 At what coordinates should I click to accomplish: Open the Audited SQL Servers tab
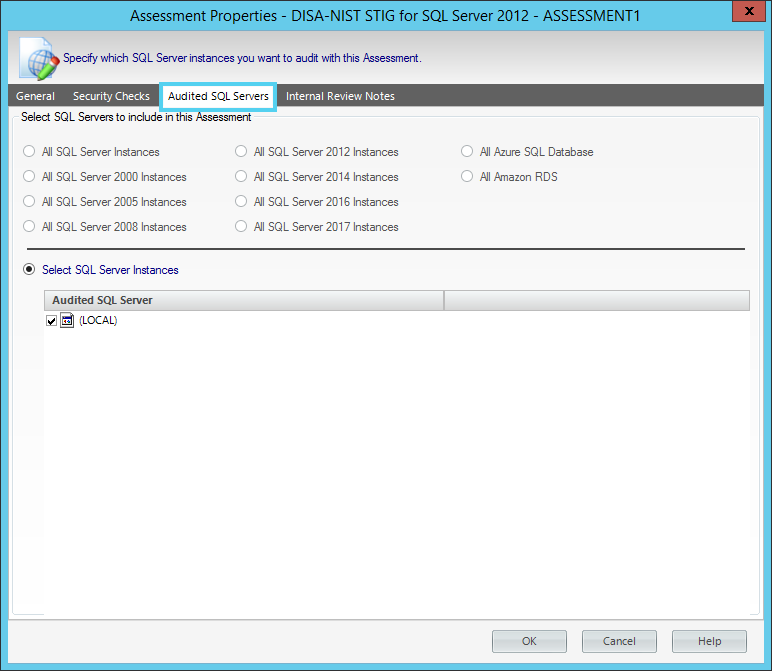coord(218,96)
